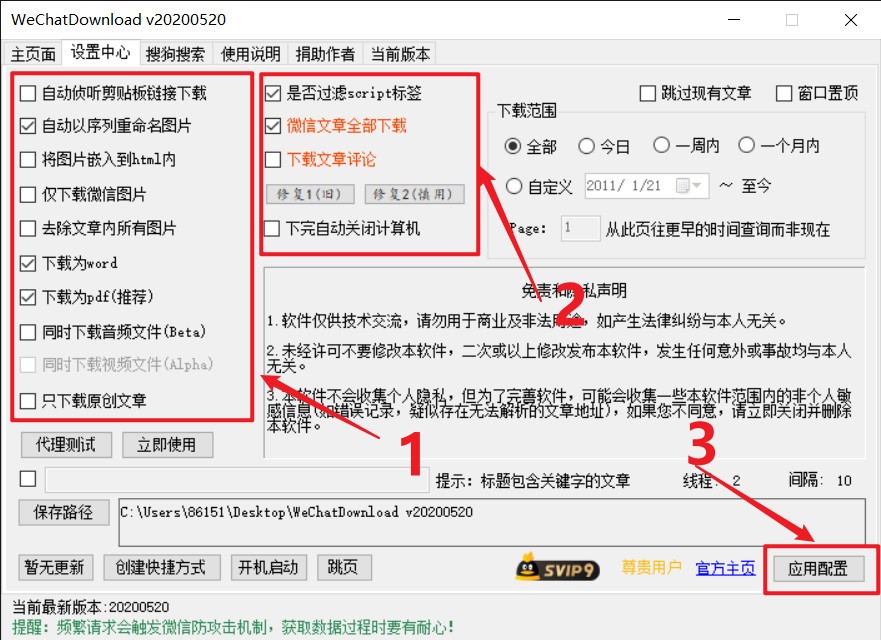Turn on 窗口置顶
881x640 pixels.
tap(784, 92)
